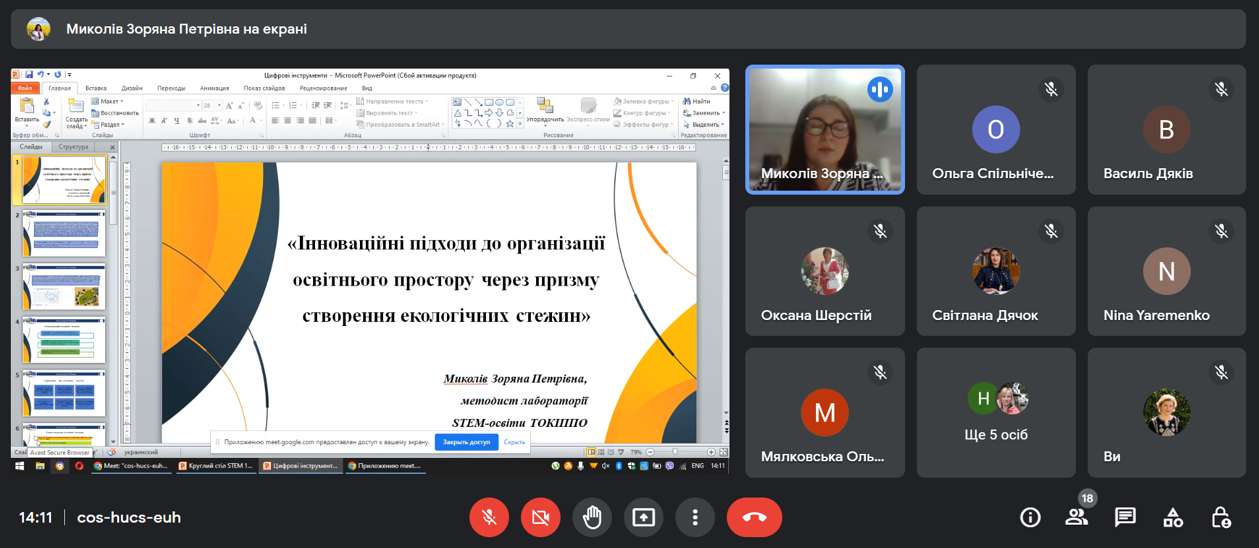Screen dimensions: 1259x548
Task: Select Миколів Зоряна participant video tile
Action: [825, 129]
